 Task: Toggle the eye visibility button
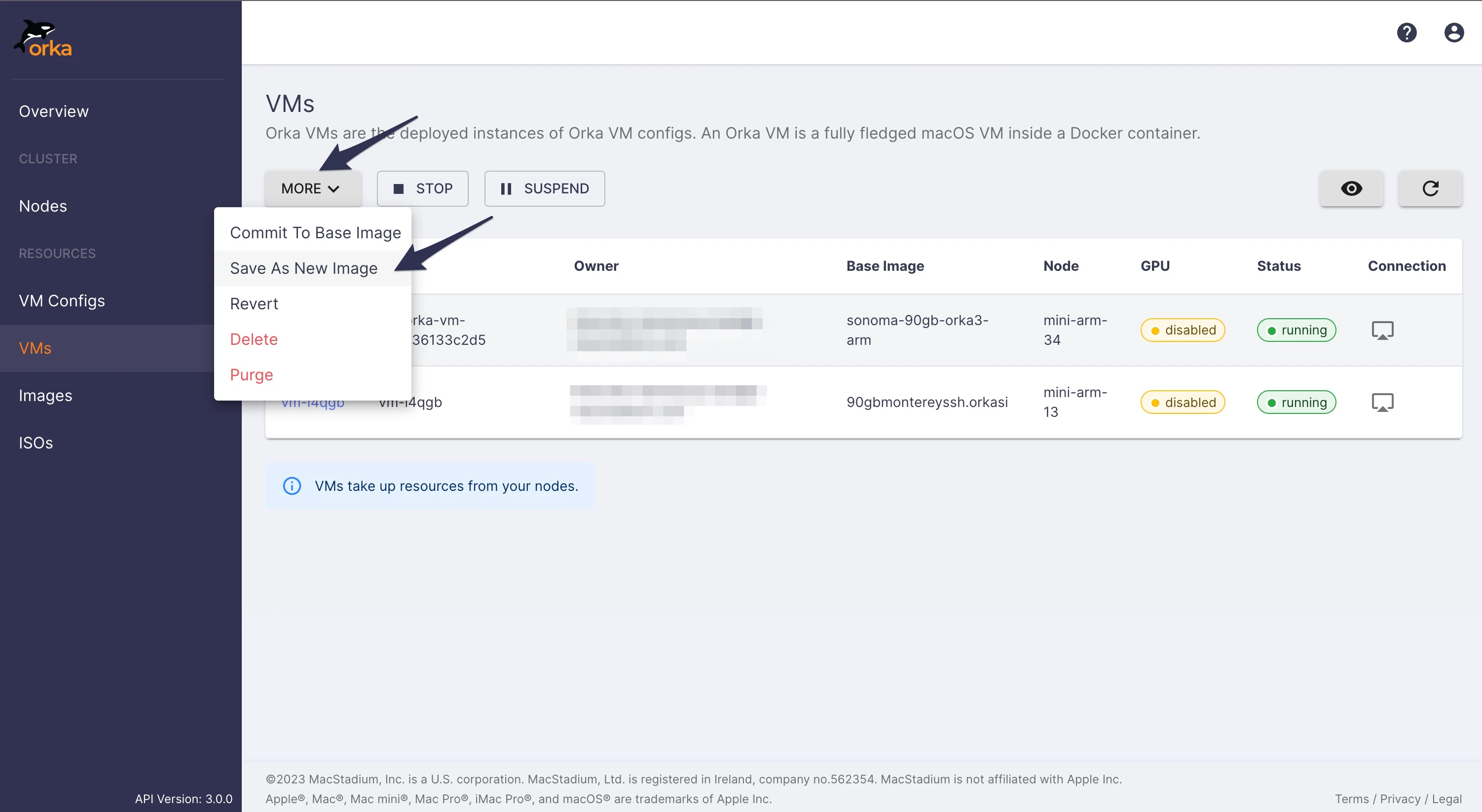click(1351, 188)
